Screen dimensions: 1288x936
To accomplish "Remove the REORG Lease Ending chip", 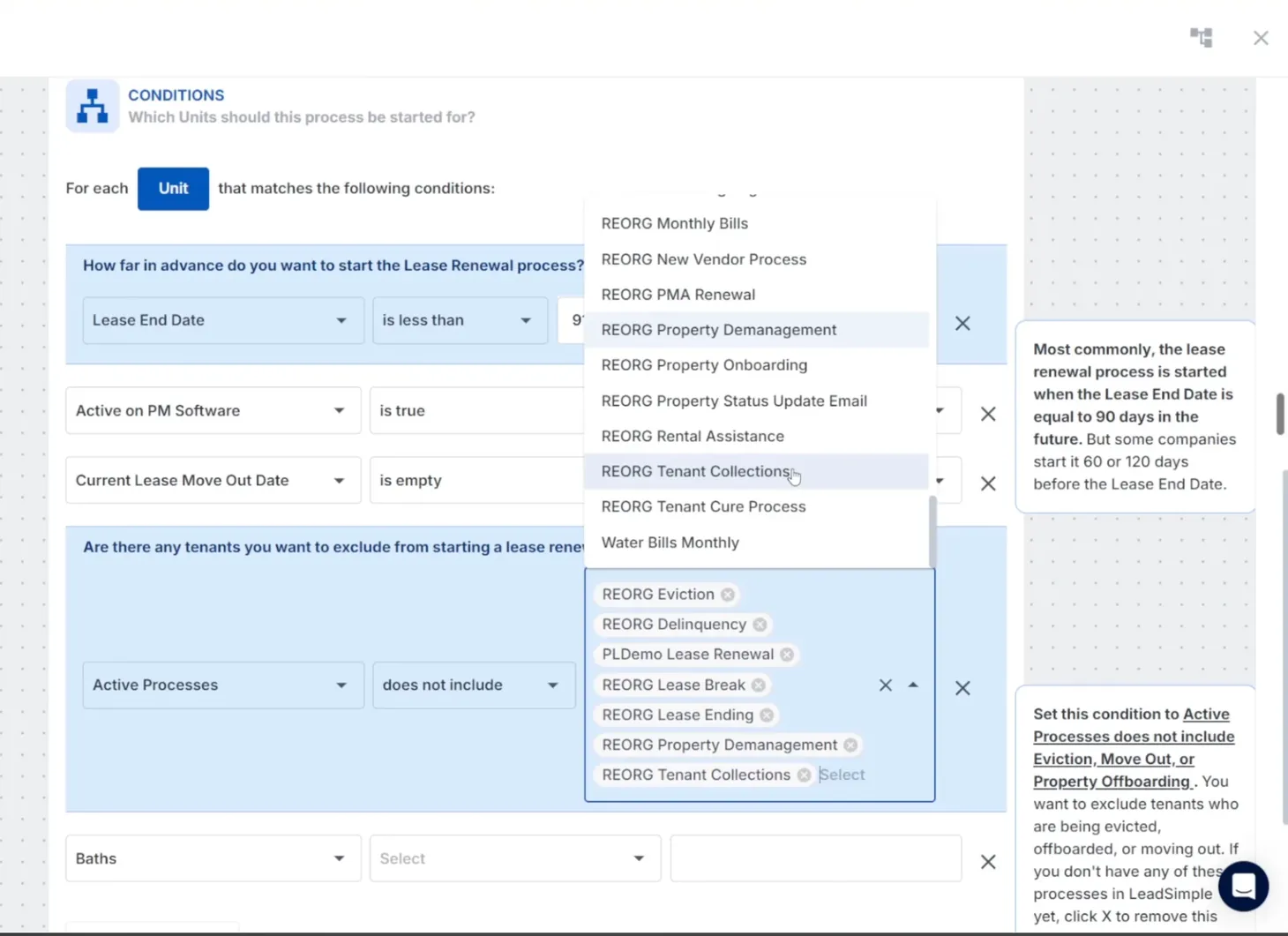I will 767,715.
